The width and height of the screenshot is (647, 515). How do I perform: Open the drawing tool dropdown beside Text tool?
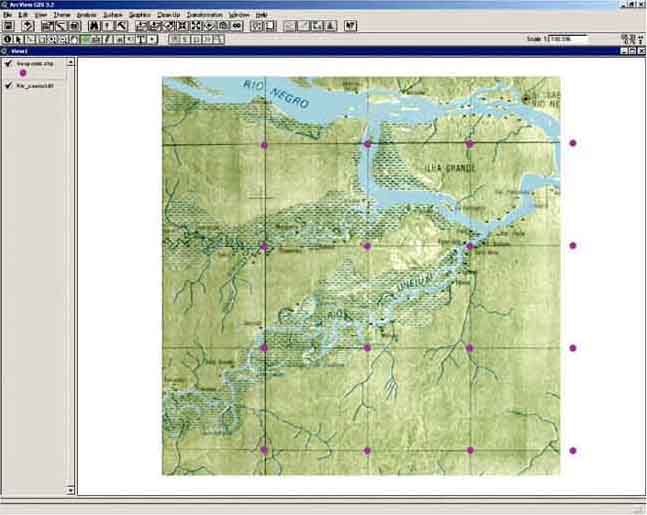pyautogui.click(x=152, y=39)
